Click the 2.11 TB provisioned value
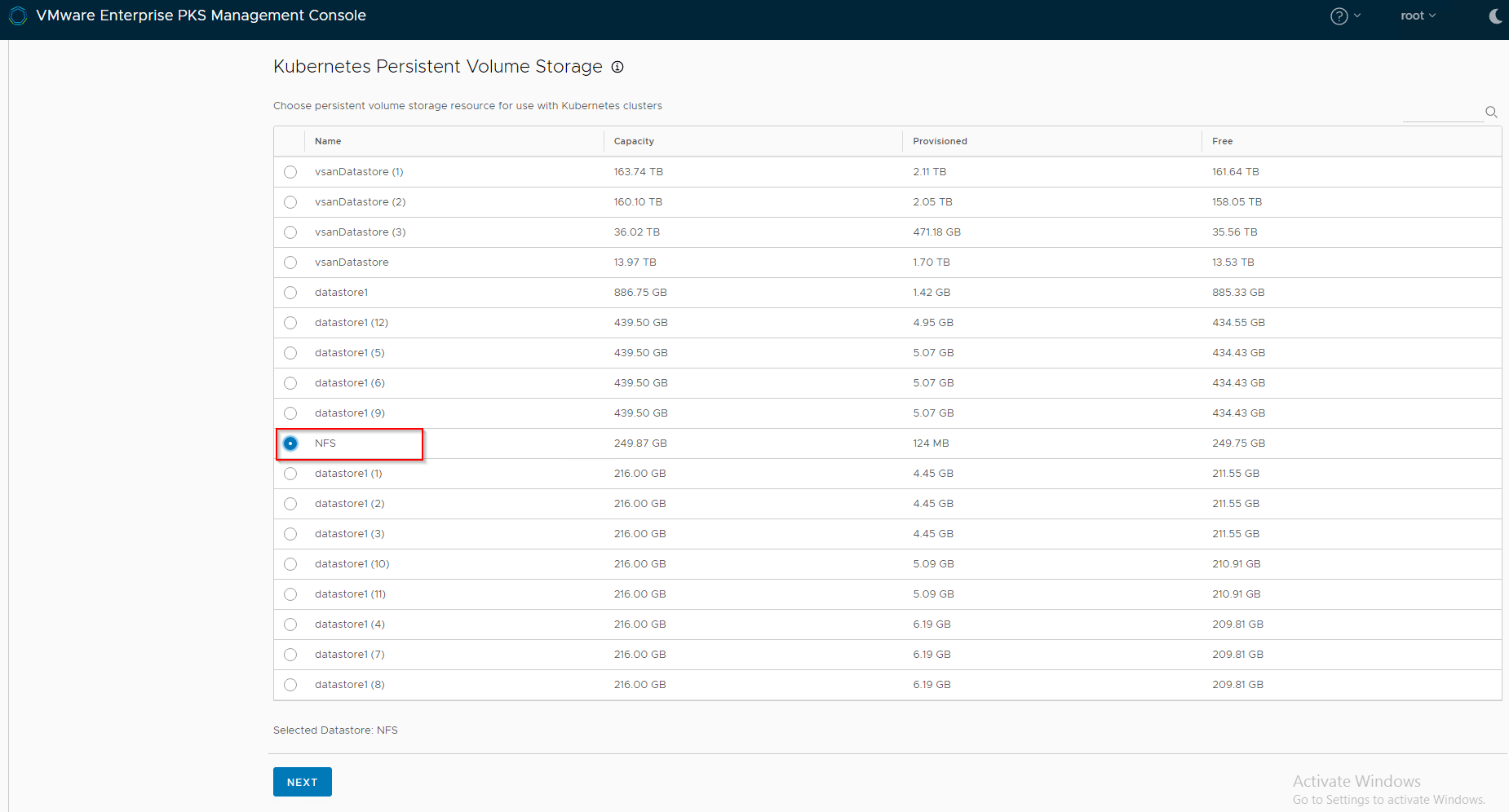Image resolution: width=1509 pixels, height=812 pixels. [930, 172]
